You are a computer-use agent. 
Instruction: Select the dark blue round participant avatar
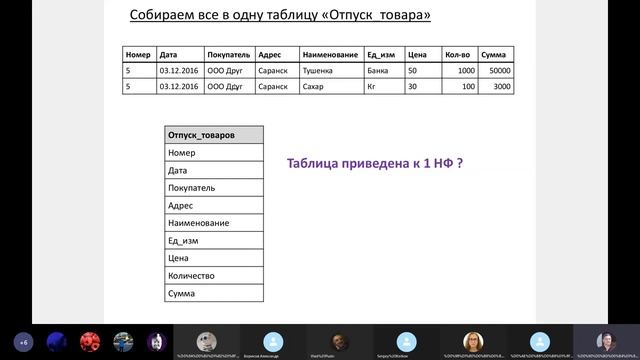click(x=57, y=342)
